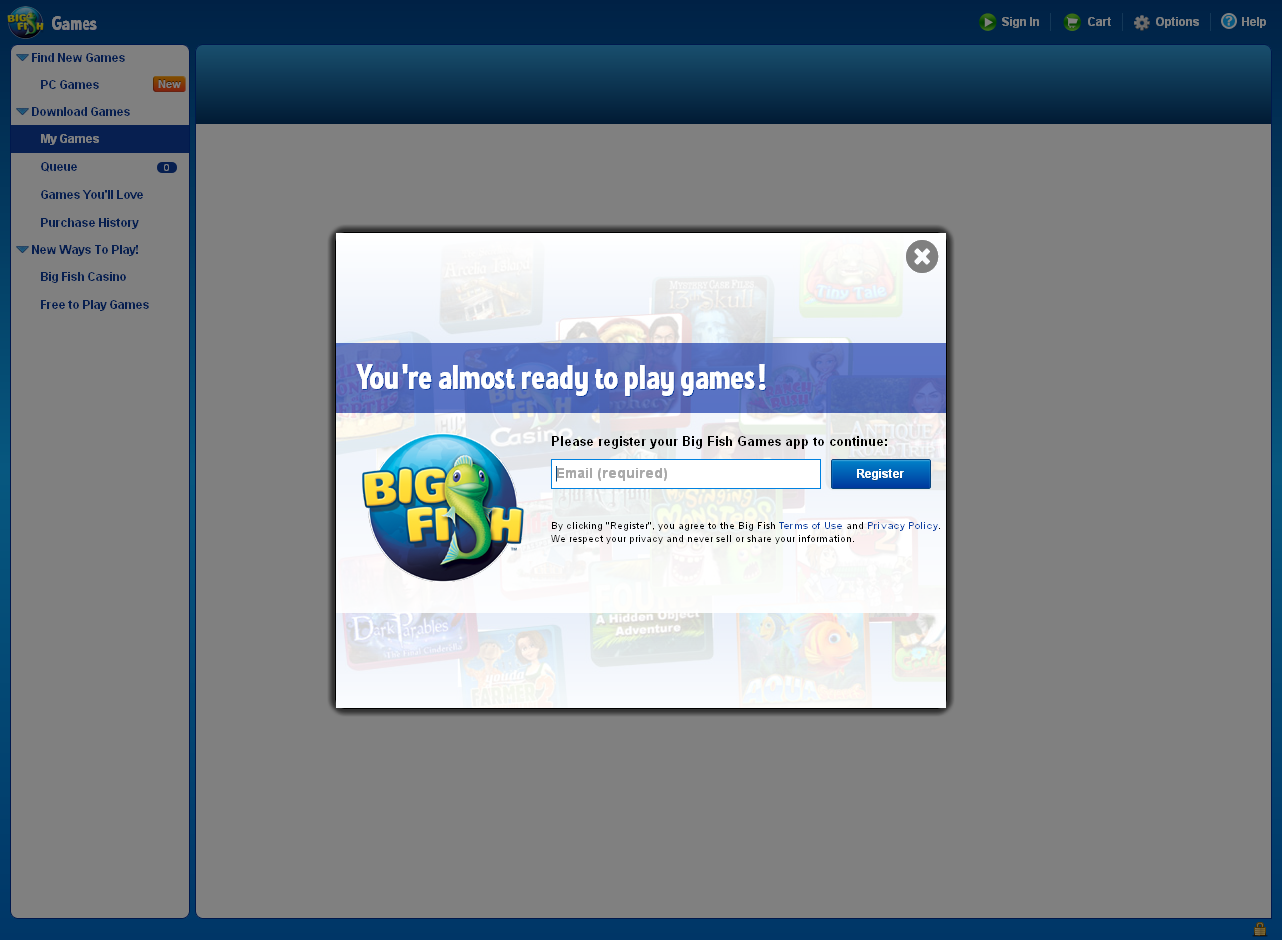
Task: Open Free to Play Games
Action: 95,305
